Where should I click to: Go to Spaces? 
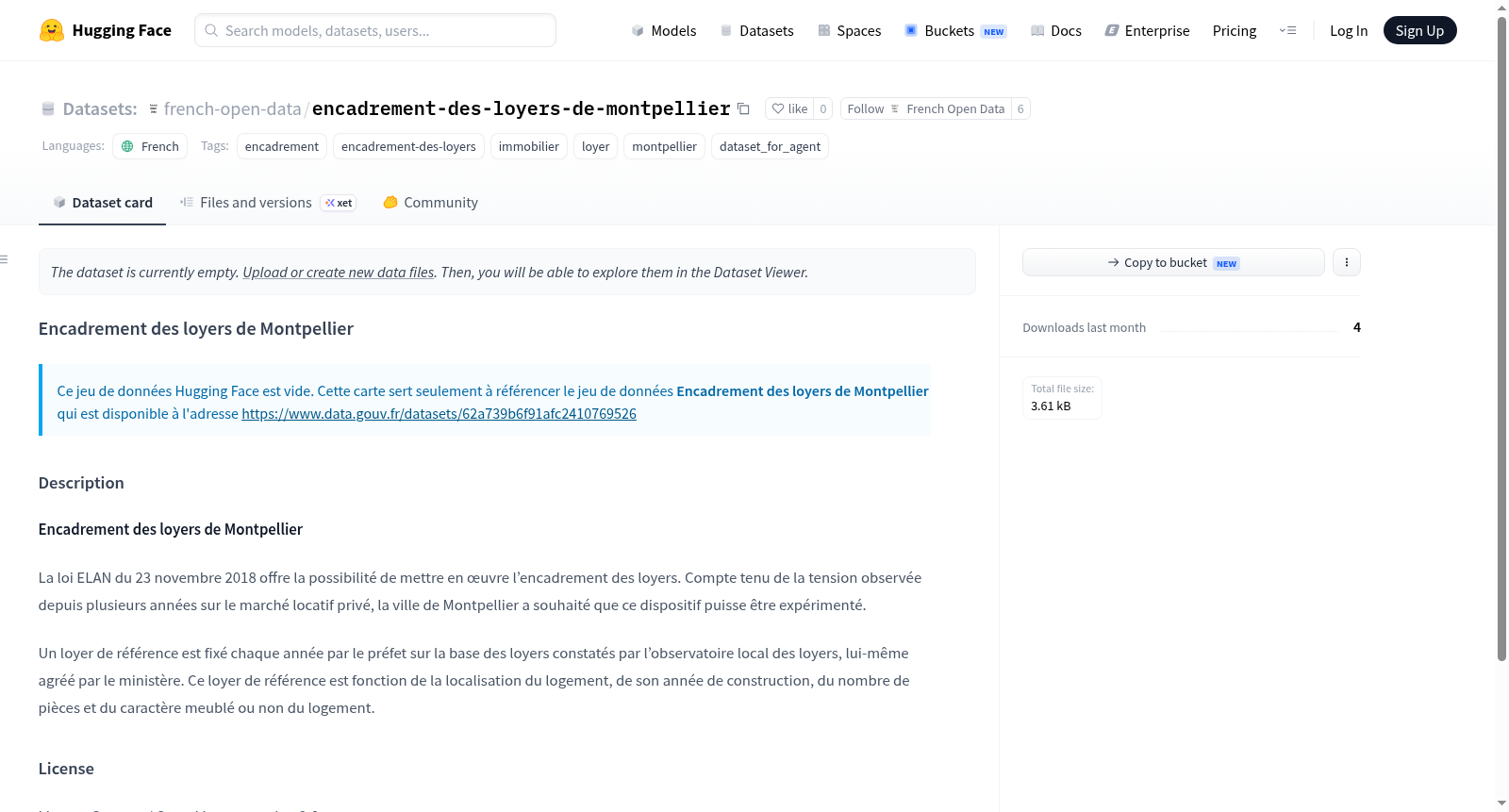[850, 30]
